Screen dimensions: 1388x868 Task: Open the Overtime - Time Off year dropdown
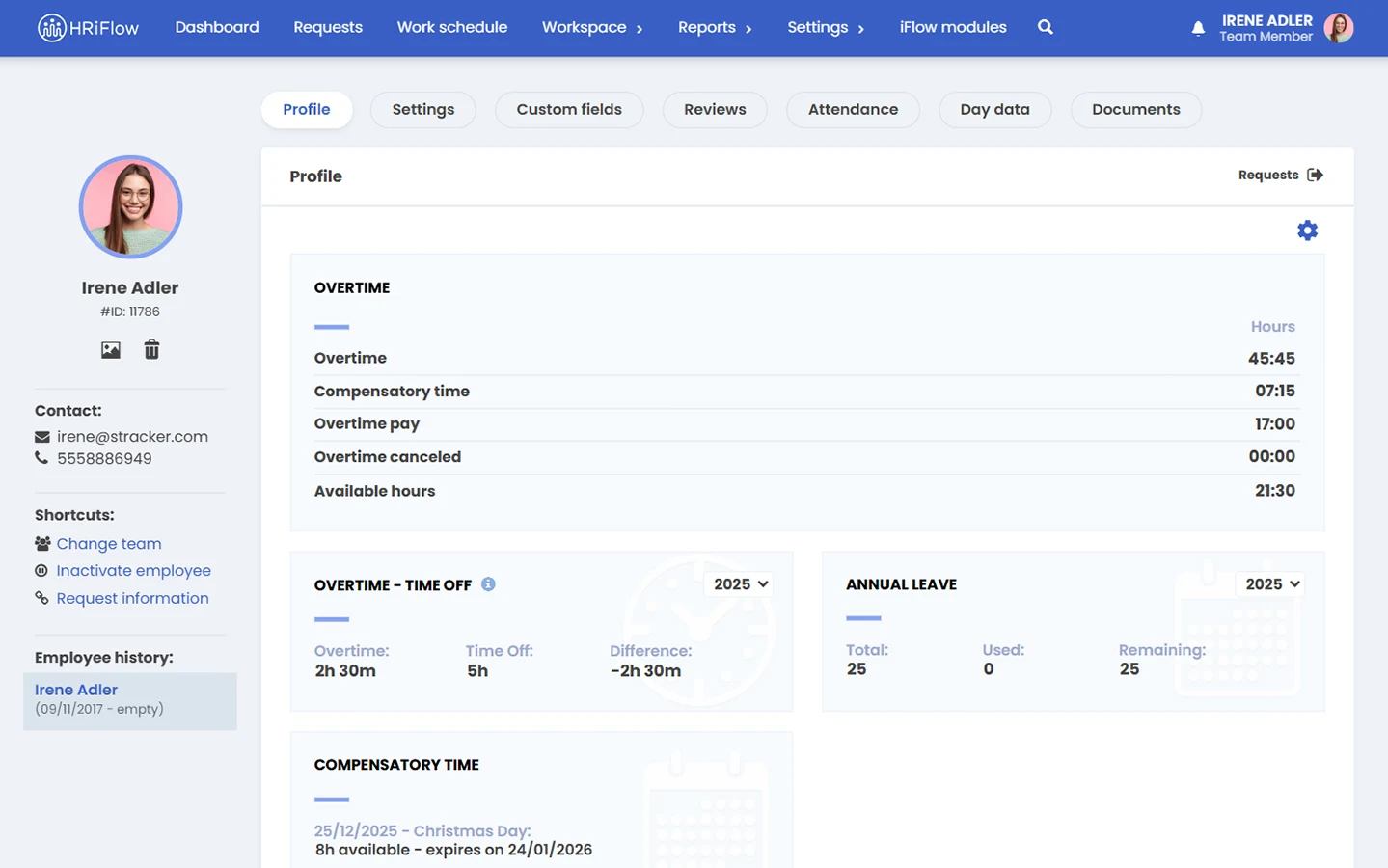[740, 584]
